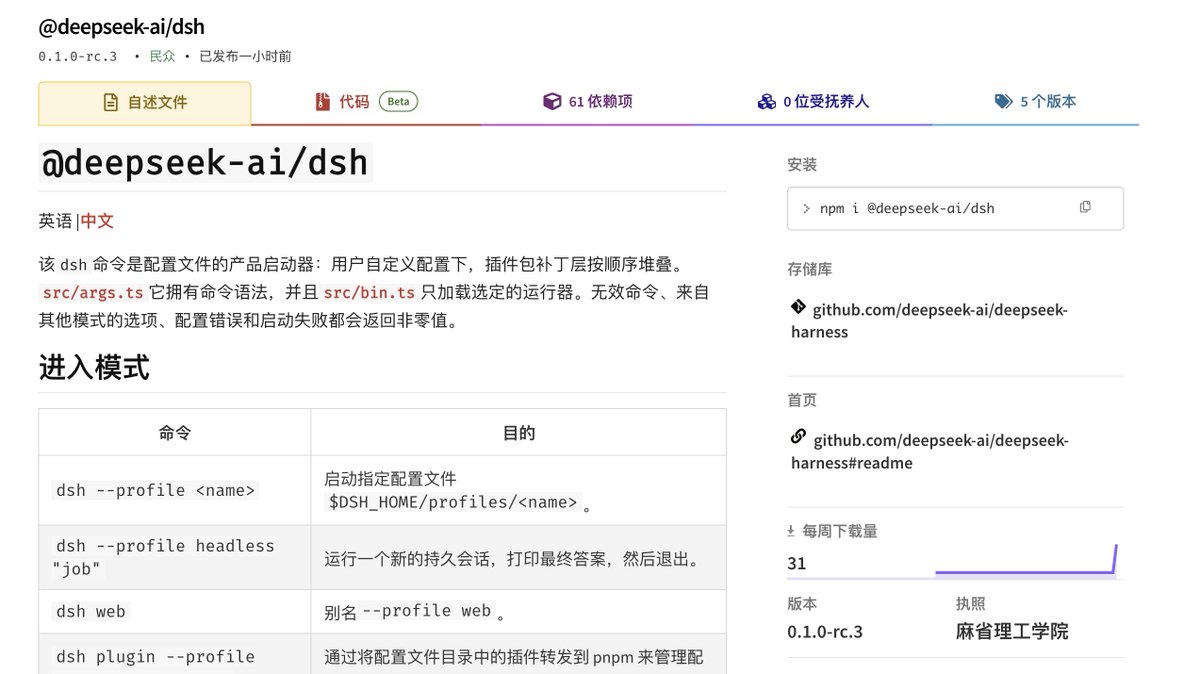The width and height of the screenshot is (1200, 674).
Task: Switch to the 代码 Beta tab
Action: point(365,102)
